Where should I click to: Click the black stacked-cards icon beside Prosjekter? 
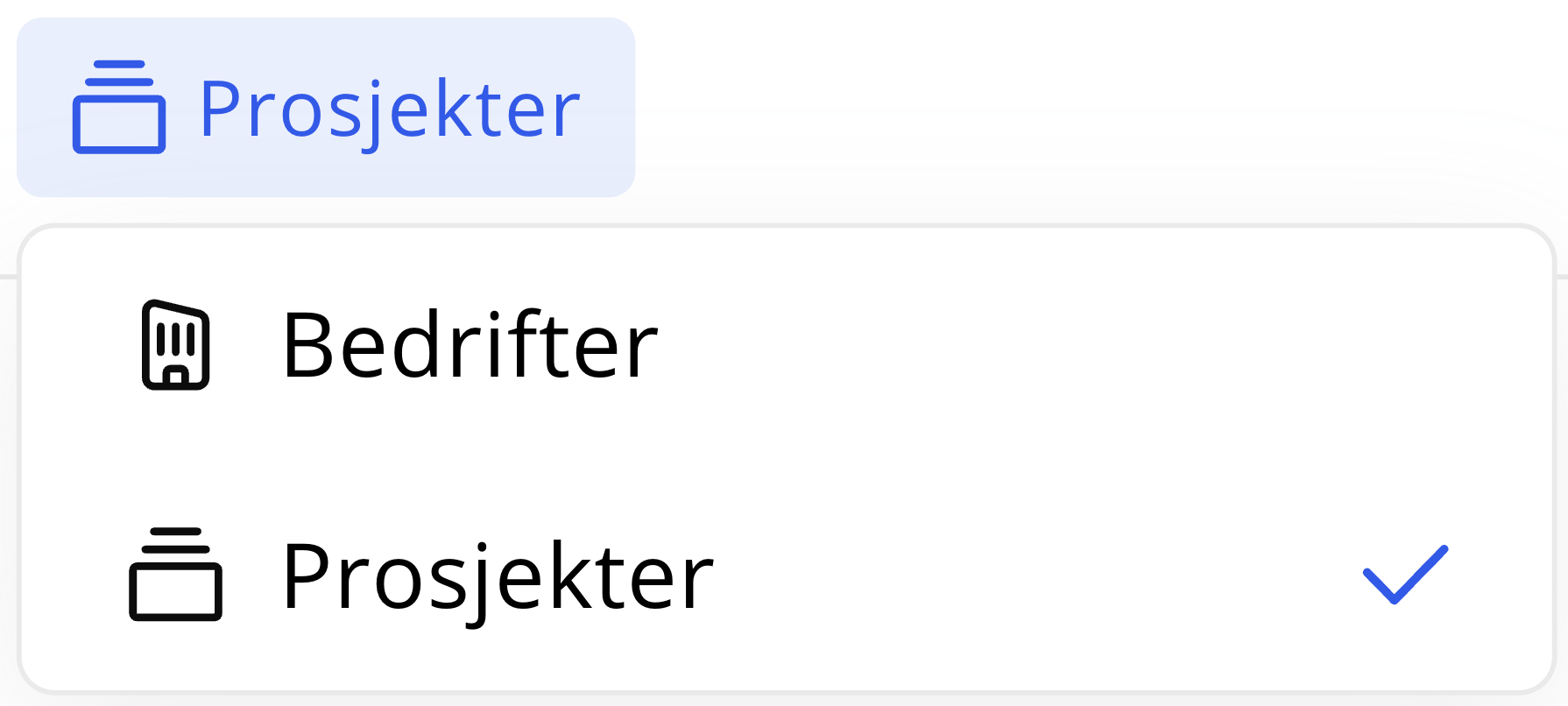point(175,575)
